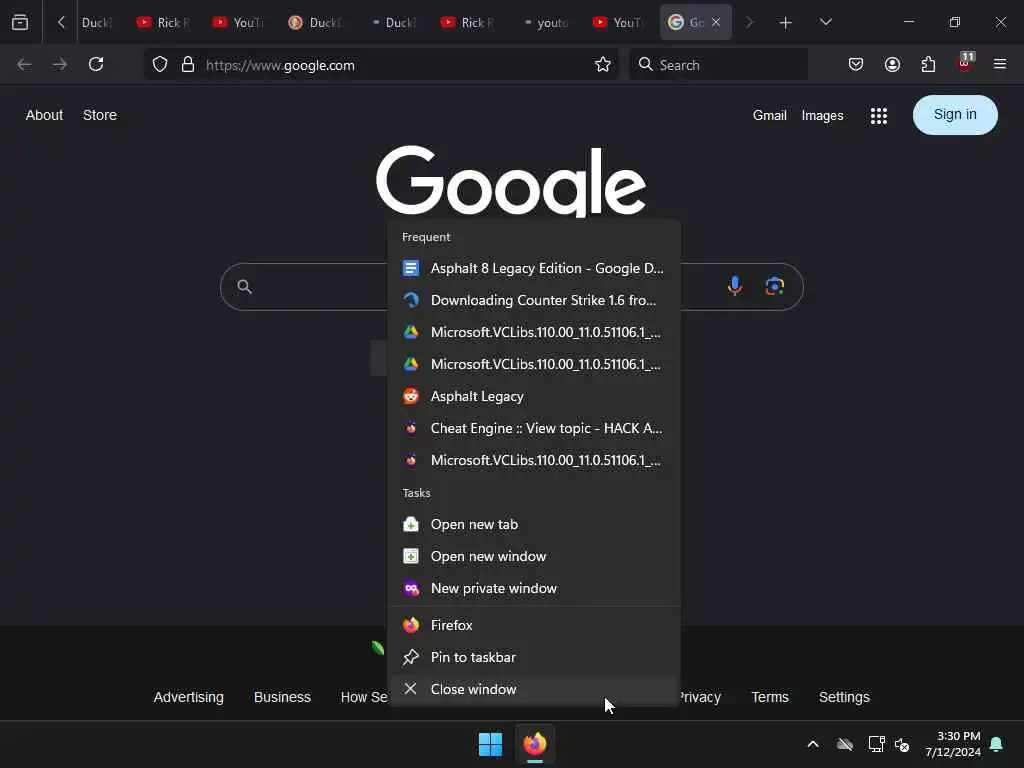Open the network display tray icon

[x=876, y=744]
